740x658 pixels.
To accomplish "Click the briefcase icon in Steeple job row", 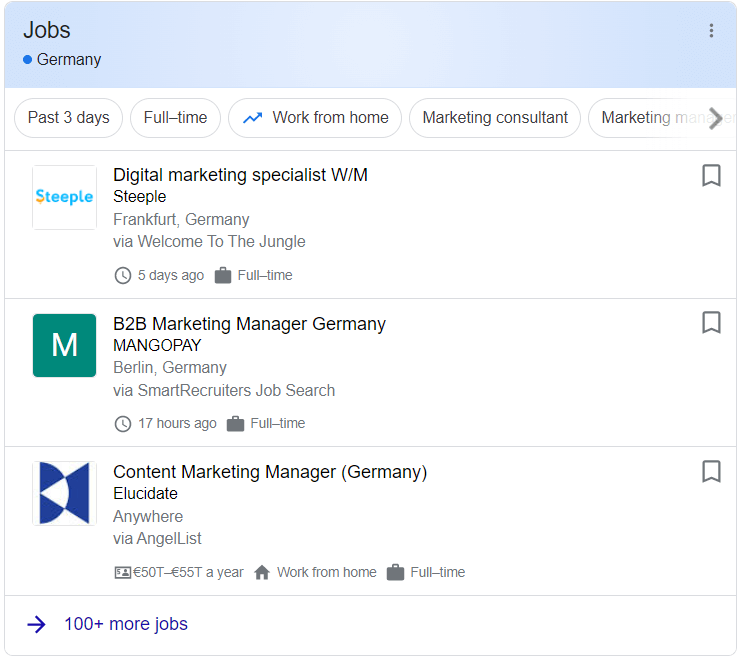I will [223, 275].
